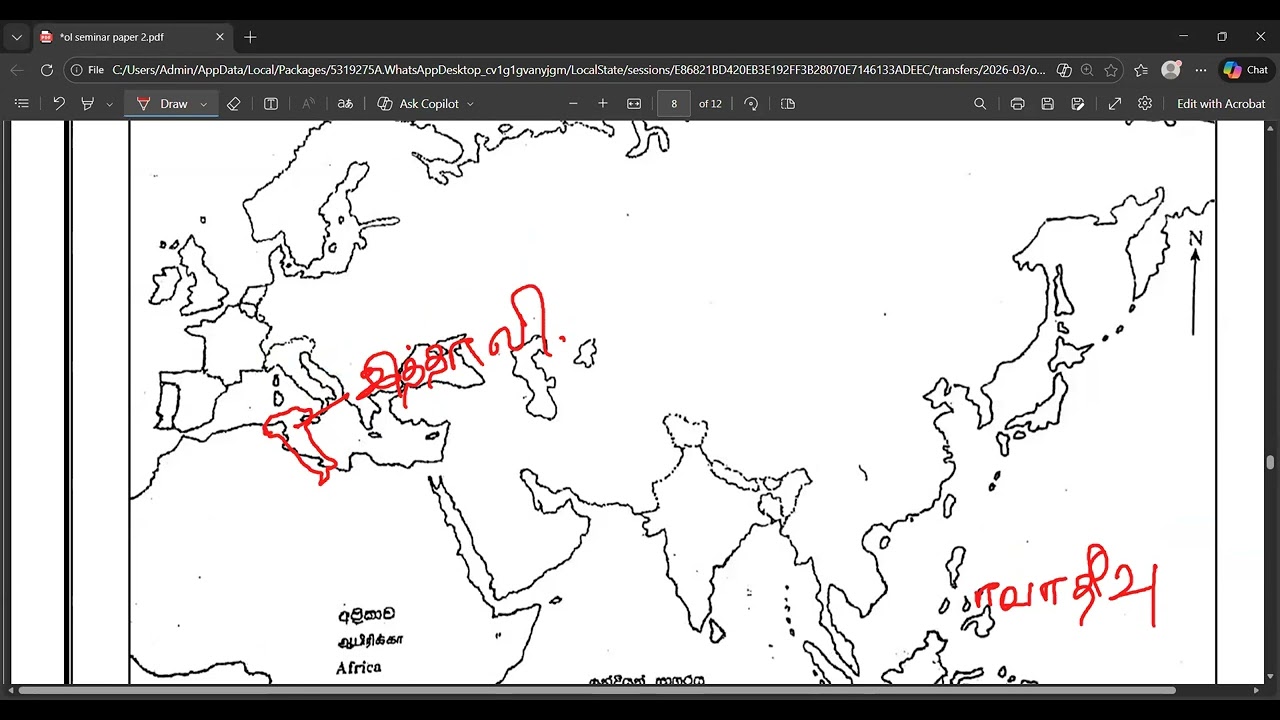
Task: Refresh the current page
Action: (47, 70)
